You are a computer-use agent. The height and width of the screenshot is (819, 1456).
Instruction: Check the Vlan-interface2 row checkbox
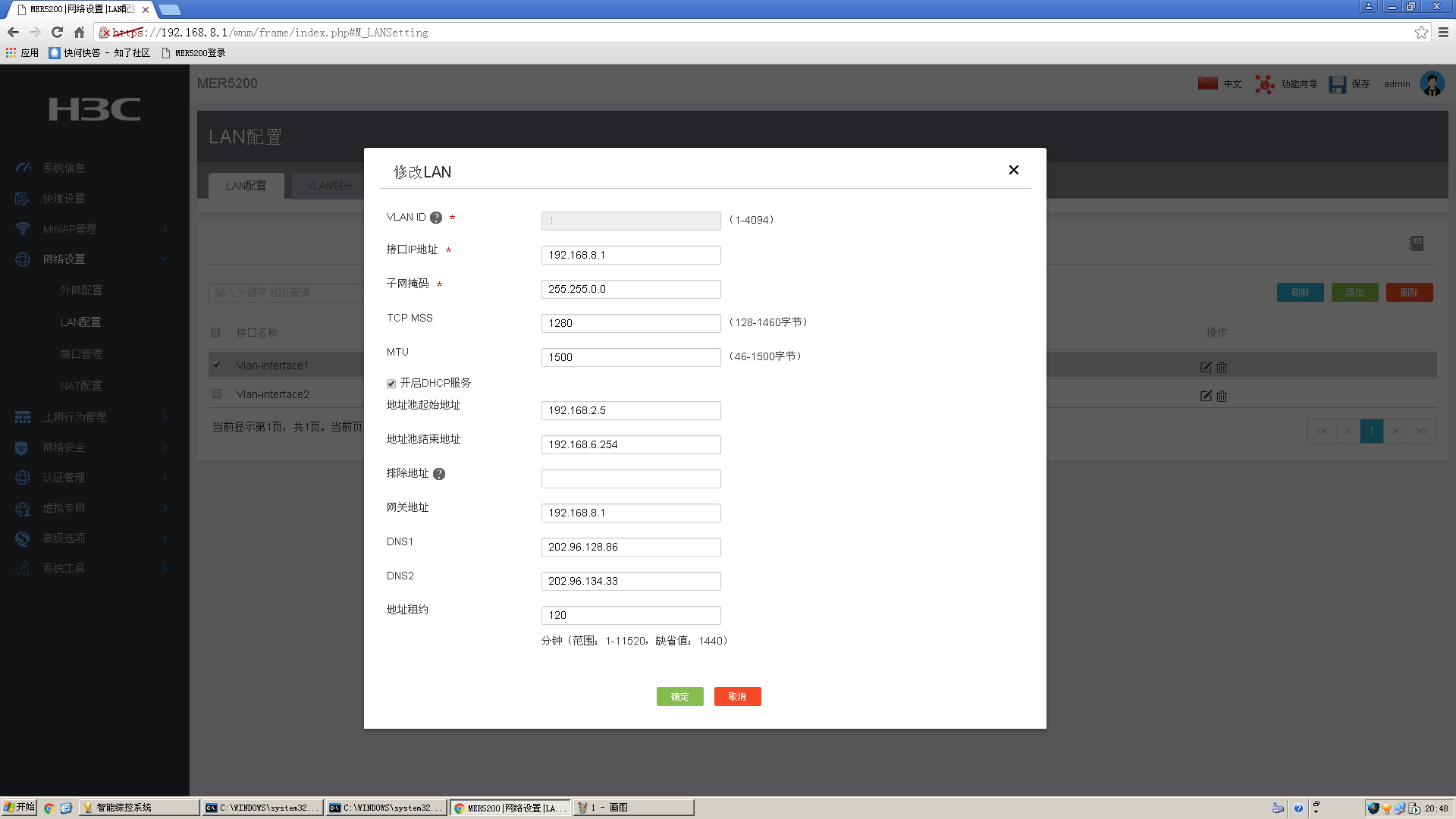[217, 394]
